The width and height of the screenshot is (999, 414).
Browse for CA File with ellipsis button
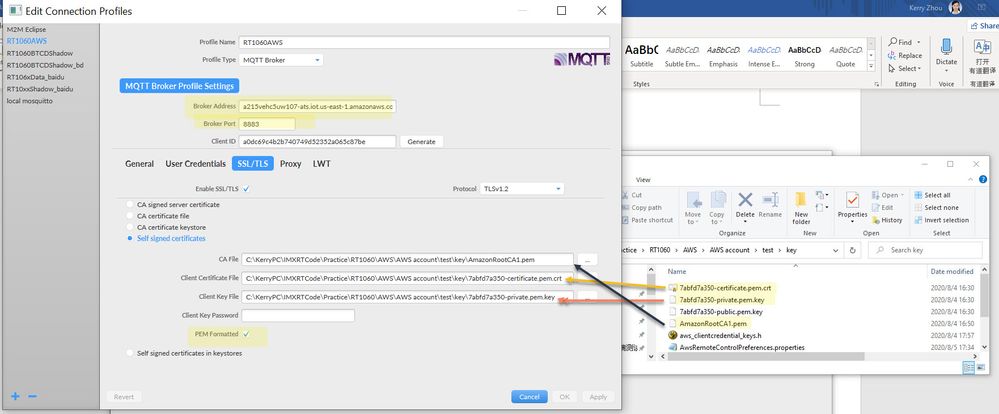click(589, 259)
